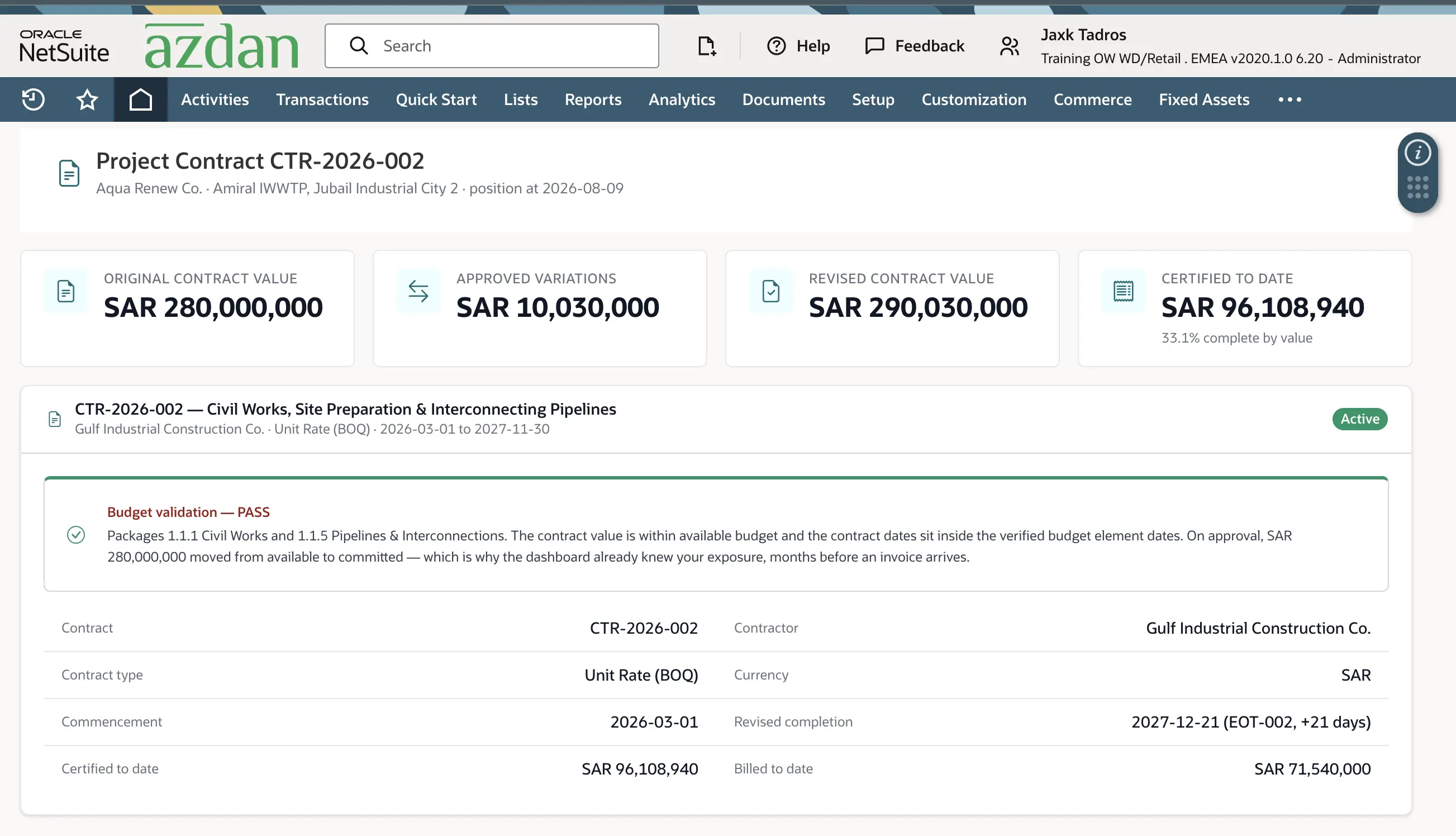This screenshot has width=1456, height=836.
Task: Open the Commerce menu
Action: point(1092,99)
